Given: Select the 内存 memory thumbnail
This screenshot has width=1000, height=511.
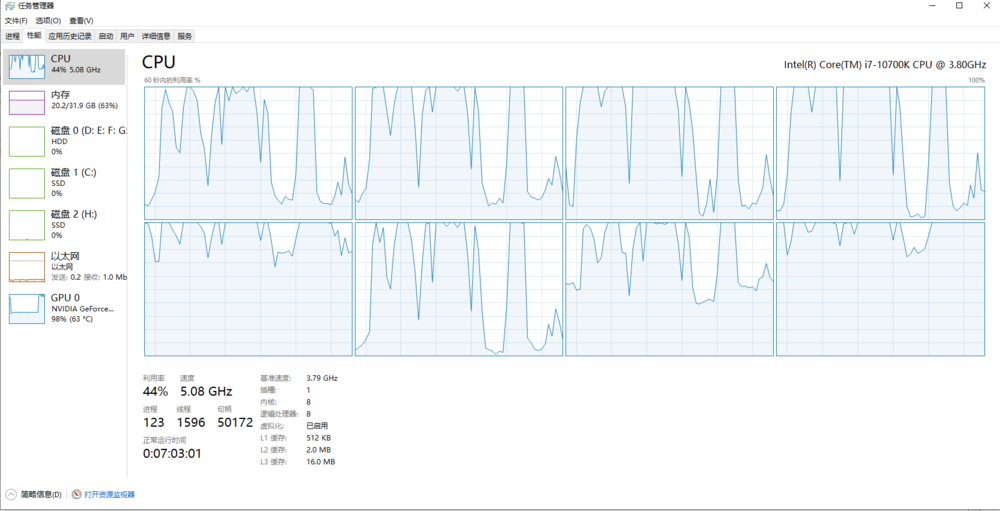Looking at the screenshot, I should [x=27, y=102].
